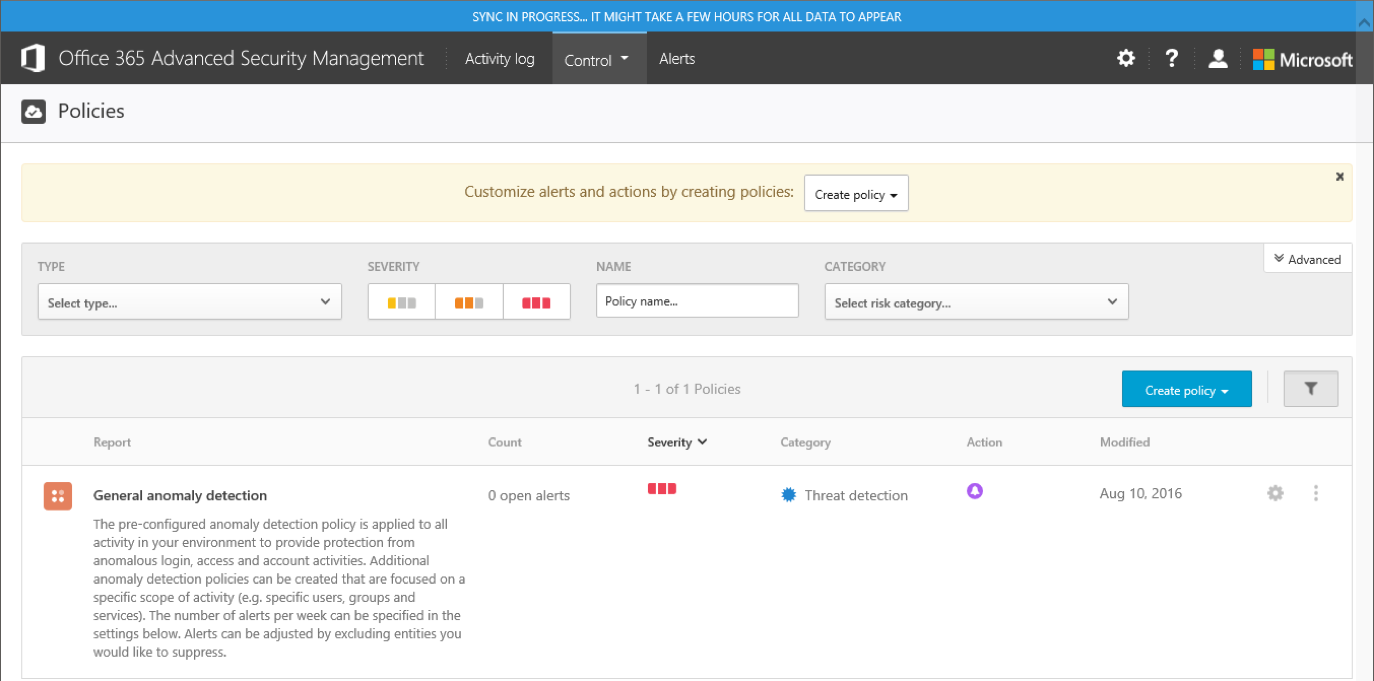Expand the Advanced filters section
This screenshot has width=1374, height=681.
pyautogui.click(x=1307, y=258)
